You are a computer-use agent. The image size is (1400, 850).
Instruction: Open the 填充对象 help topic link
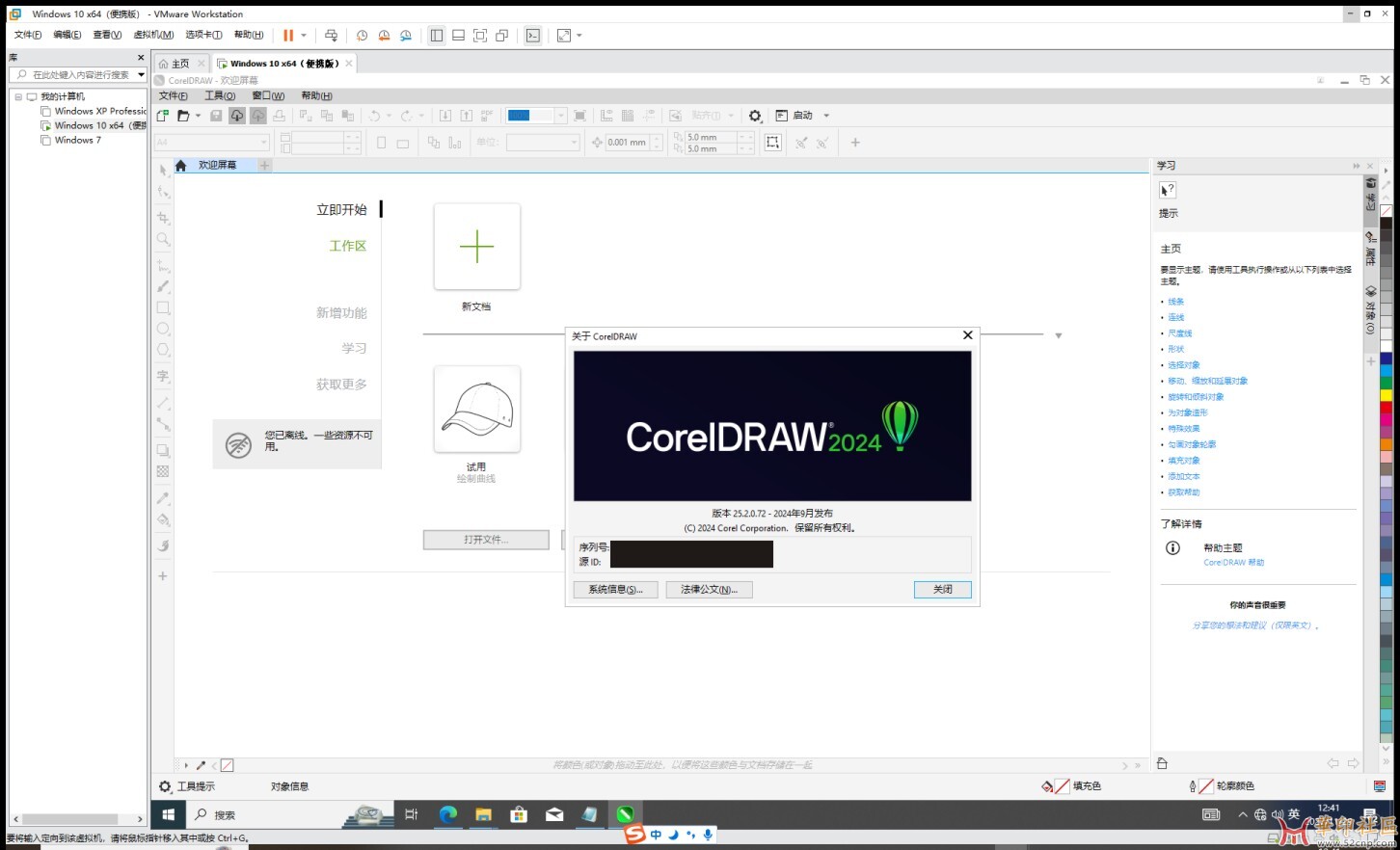click(x=1184, y=461)
